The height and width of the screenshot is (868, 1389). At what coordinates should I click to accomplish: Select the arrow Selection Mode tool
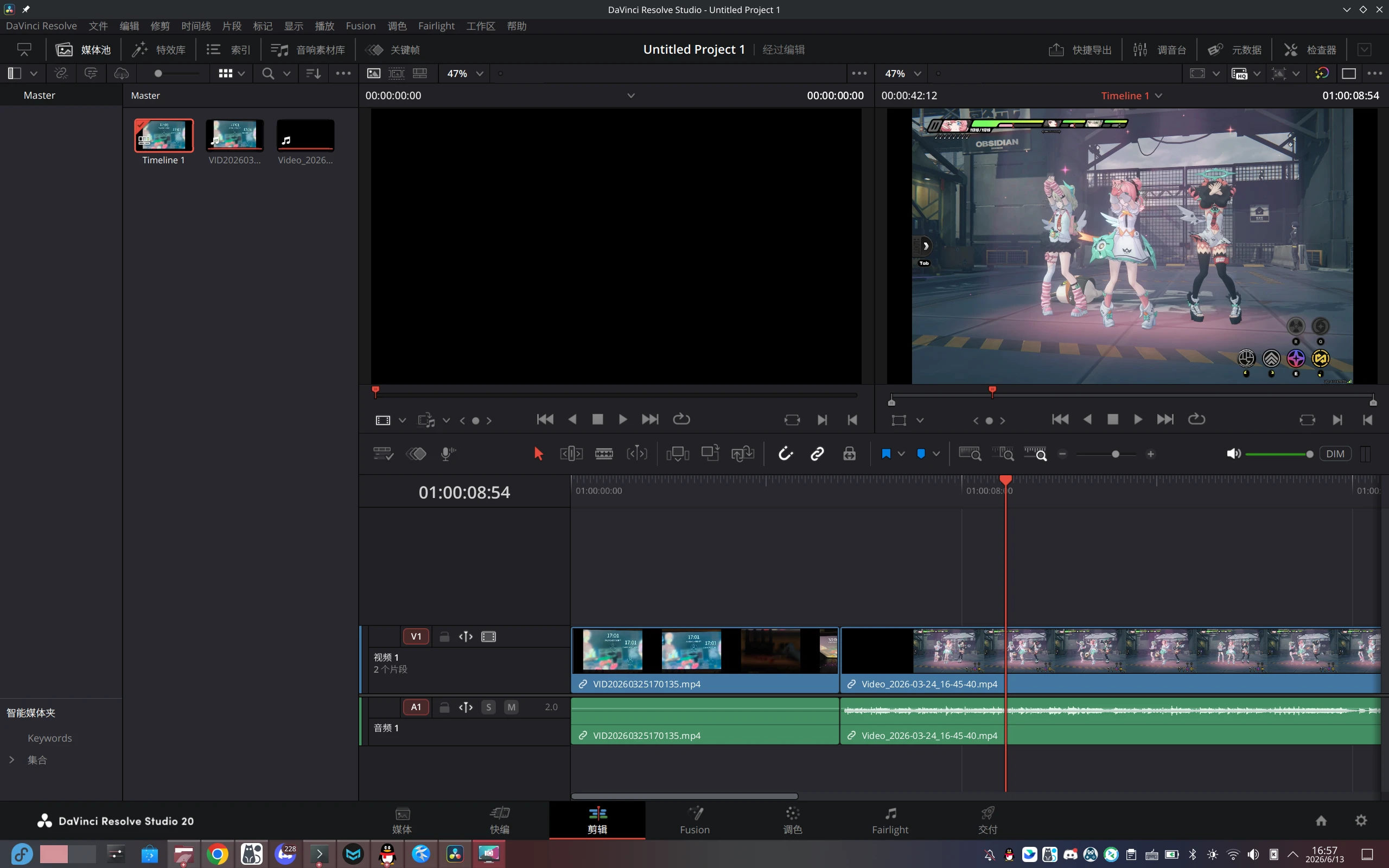coord(538,454)
